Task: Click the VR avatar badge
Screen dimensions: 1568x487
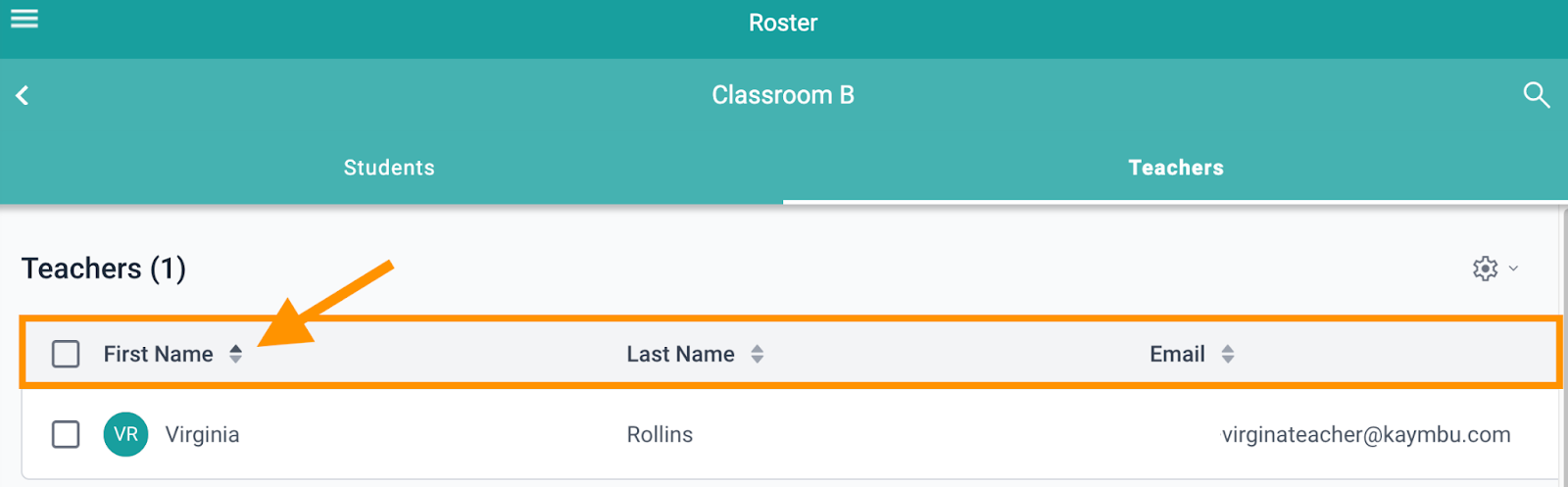Action: [126, 434]
